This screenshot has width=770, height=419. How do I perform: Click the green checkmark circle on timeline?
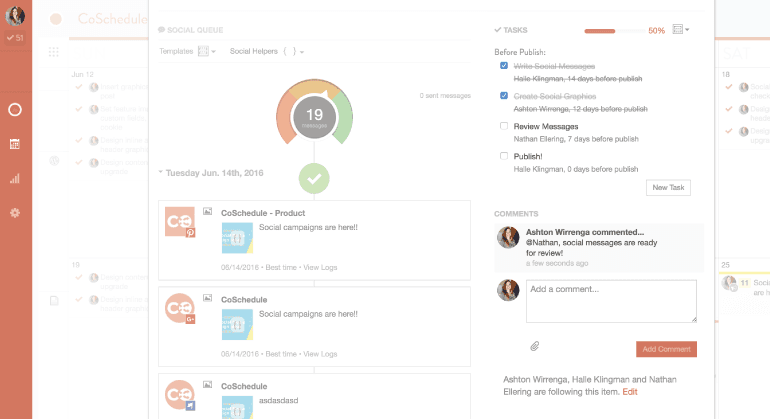coord(314,178)
